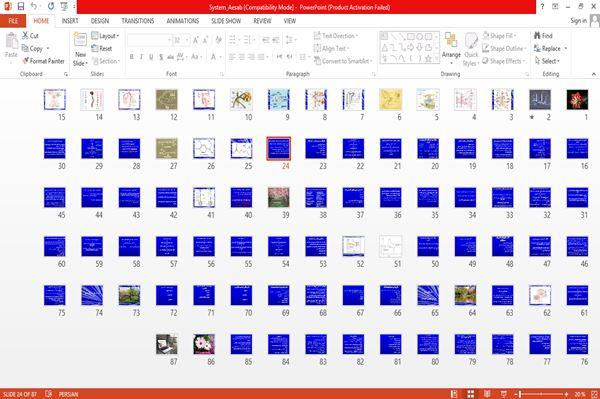The height and width of the screenshot is (399, 600).
Task: Switch to the SLIDE SHOW tab
Action: click(x=226, y=21)
